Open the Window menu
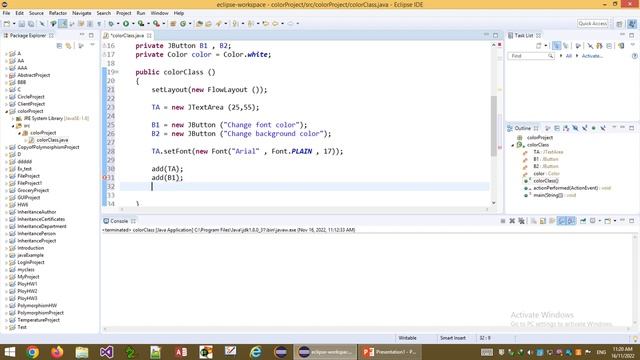640x360 pixels. pyautogui.click(x=159, y=13)
